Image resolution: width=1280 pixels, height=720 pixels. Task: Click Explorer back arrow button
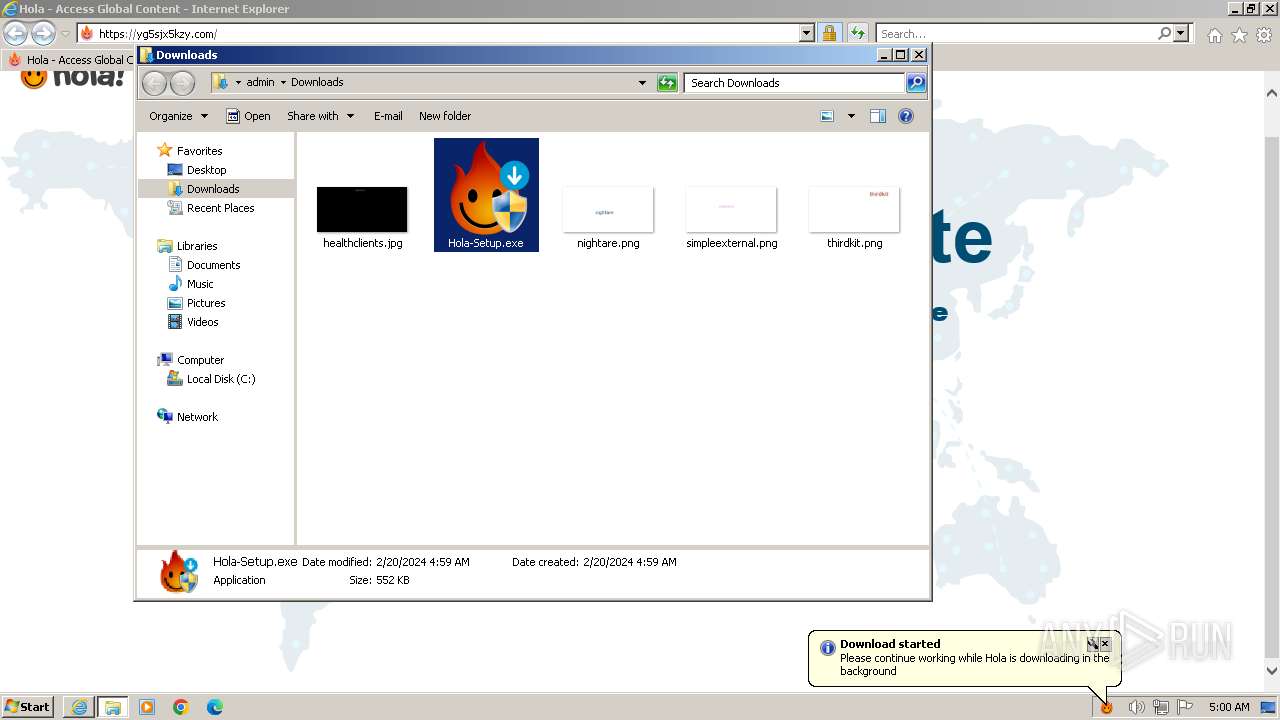(154, 83)
